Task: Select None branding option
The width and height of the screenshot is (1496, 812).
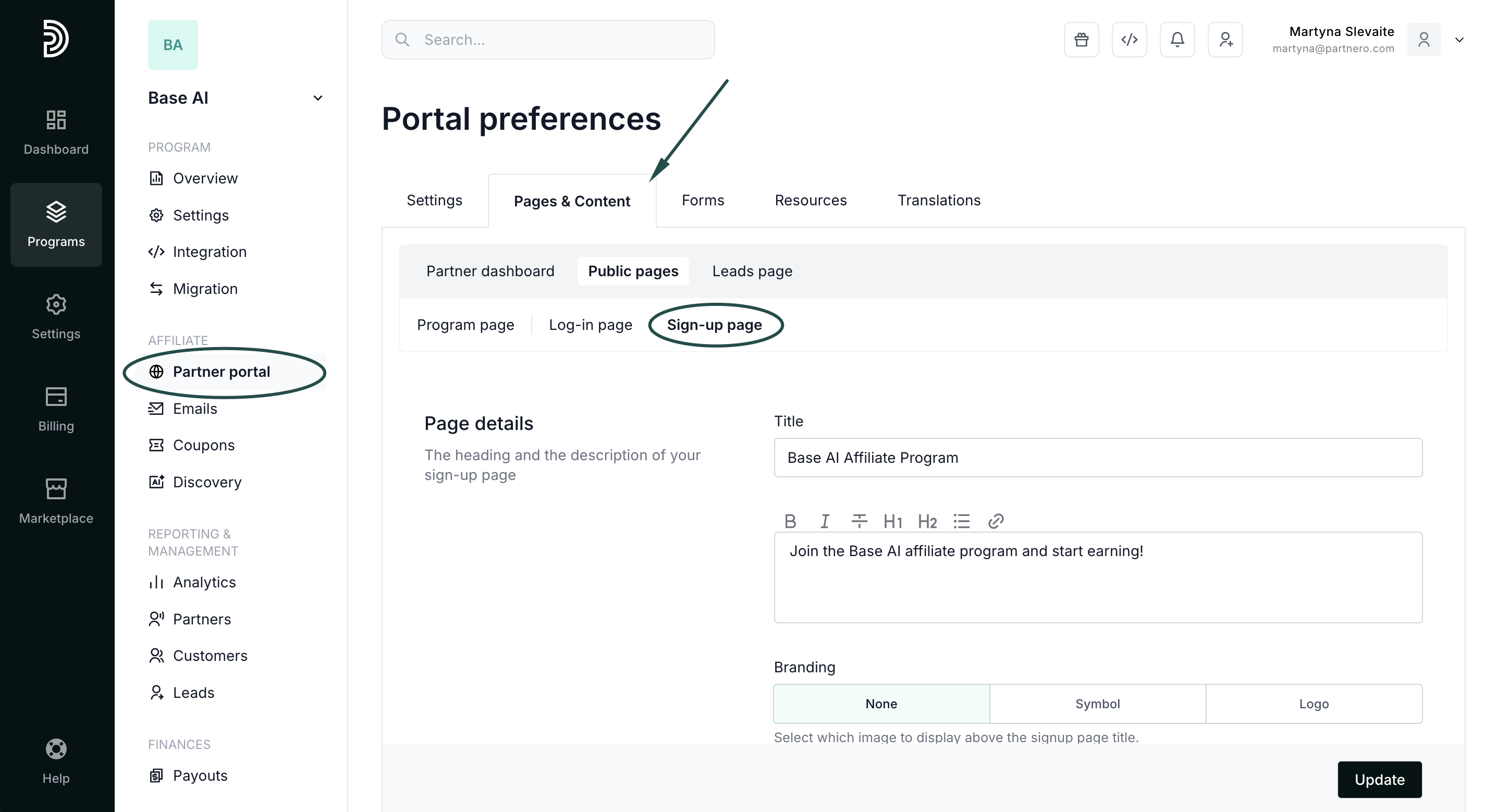Action: click(x=881, y=704)
